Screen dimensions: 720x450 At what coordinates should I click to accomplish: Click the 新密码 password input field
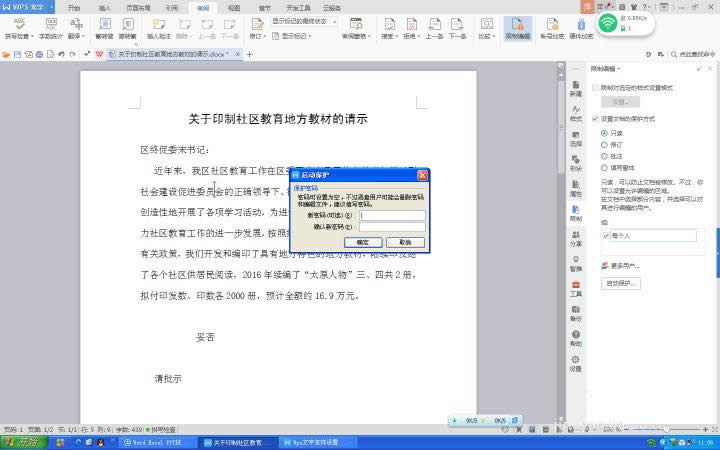click(393, 215)
